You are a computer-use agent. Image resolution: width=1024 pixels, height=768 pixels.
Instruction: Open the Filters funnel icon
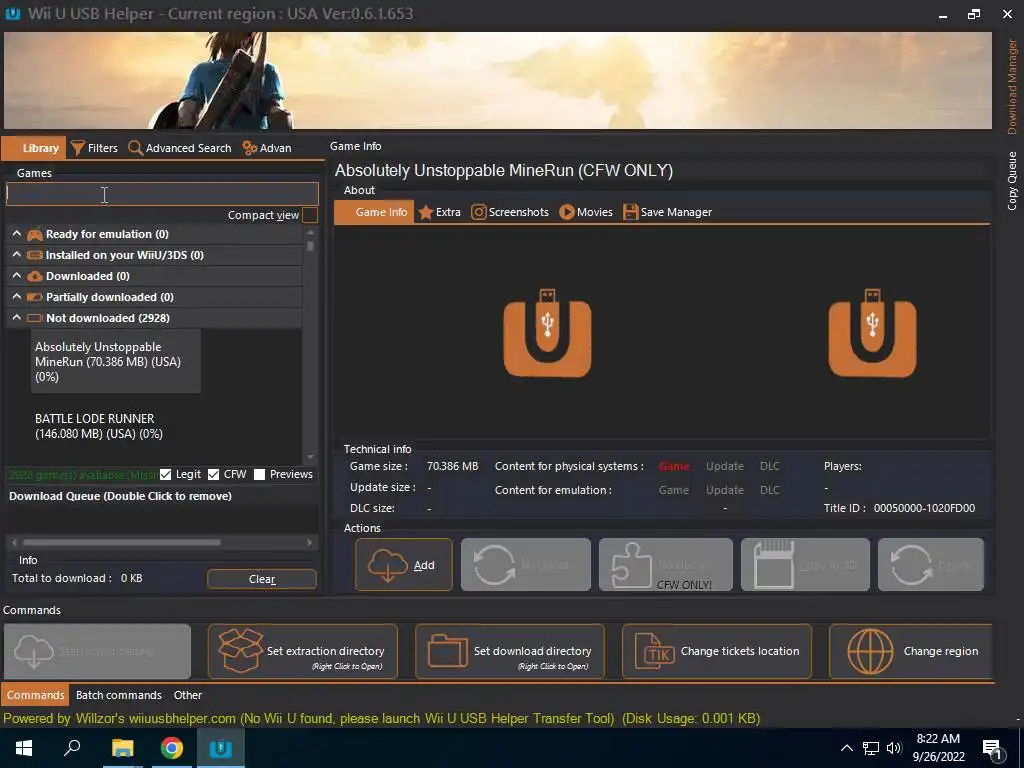[x=78, y=148]
